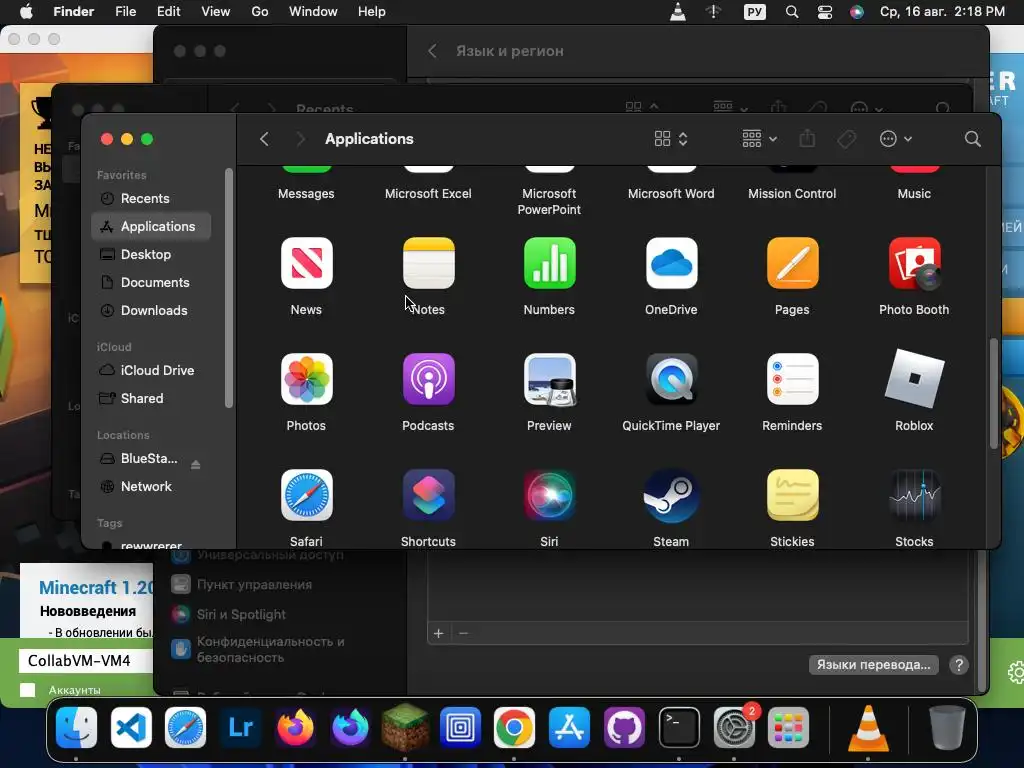Select the Shortcuts app icon

pos(428,495)
